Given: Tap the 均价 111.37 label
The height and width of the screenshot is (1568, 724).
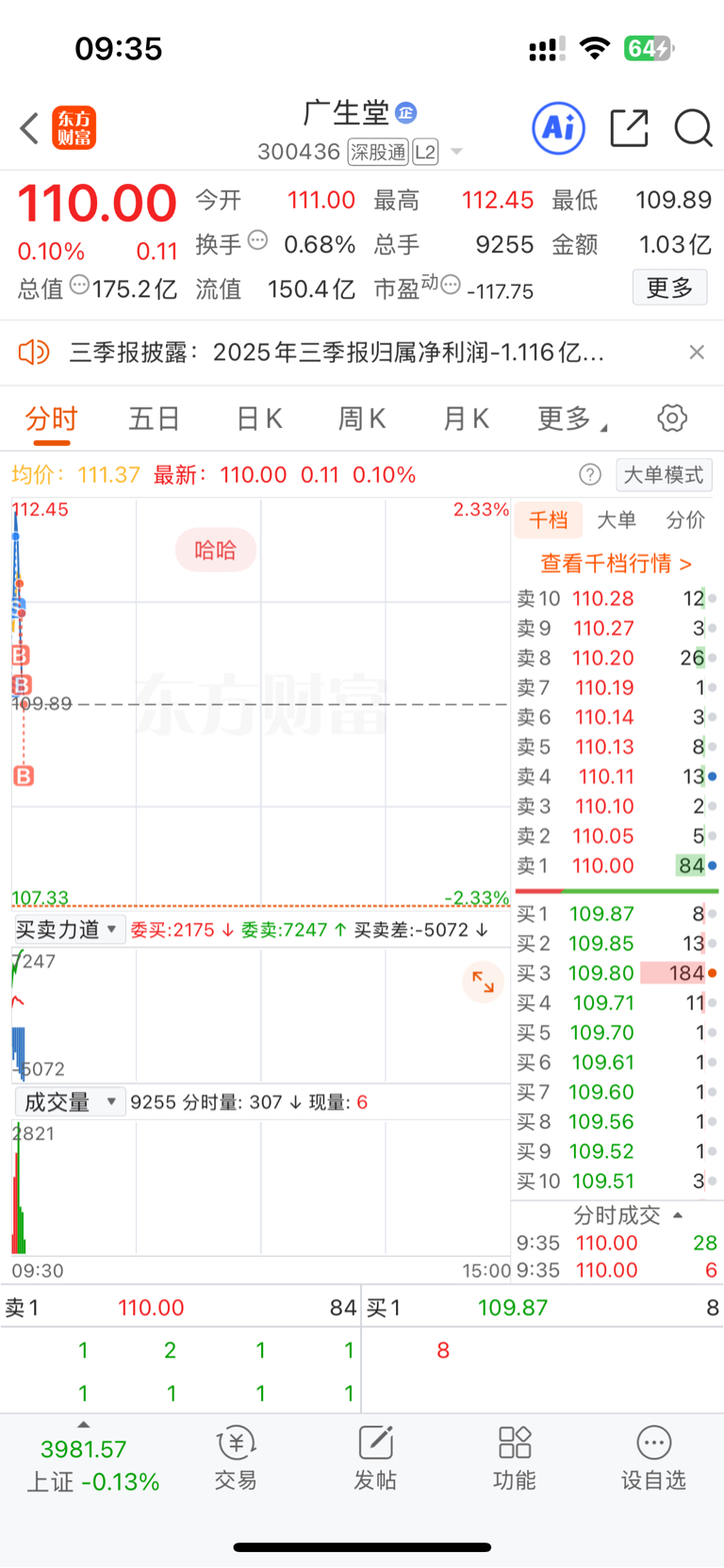Looking at the screenshot, I should (x=75, y=474).
